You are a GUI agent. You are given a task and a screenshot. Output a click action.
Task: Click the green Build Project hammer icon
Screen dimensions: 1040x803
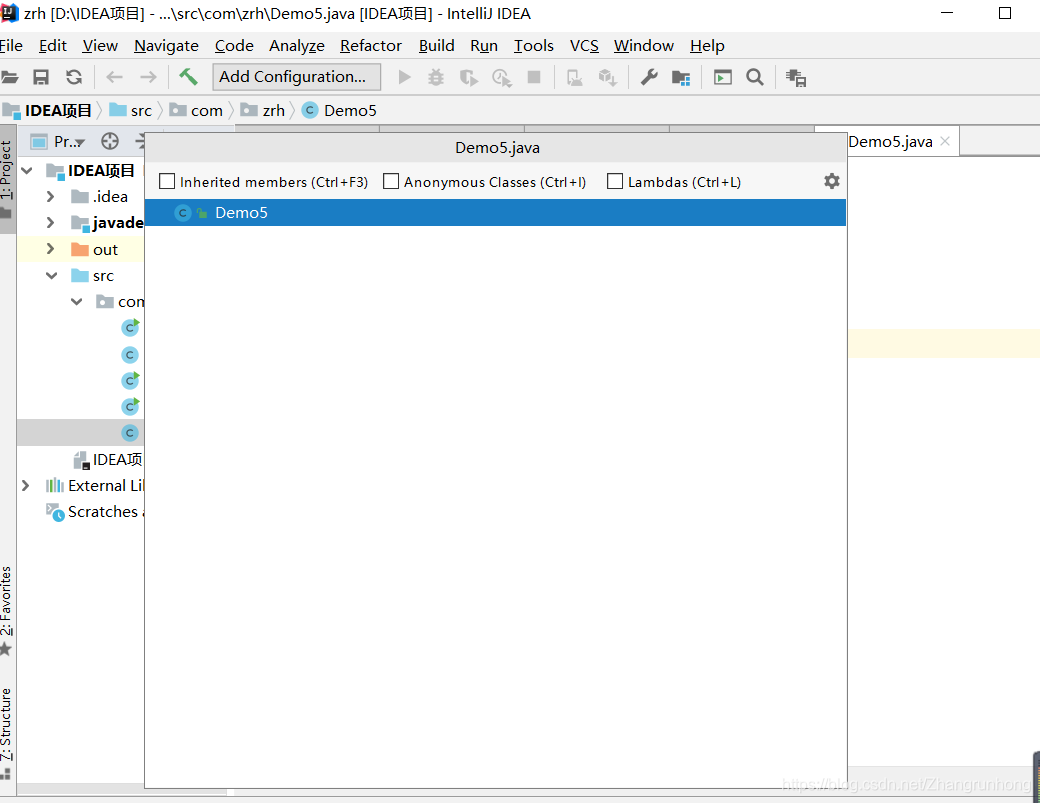tap(188, 77)
